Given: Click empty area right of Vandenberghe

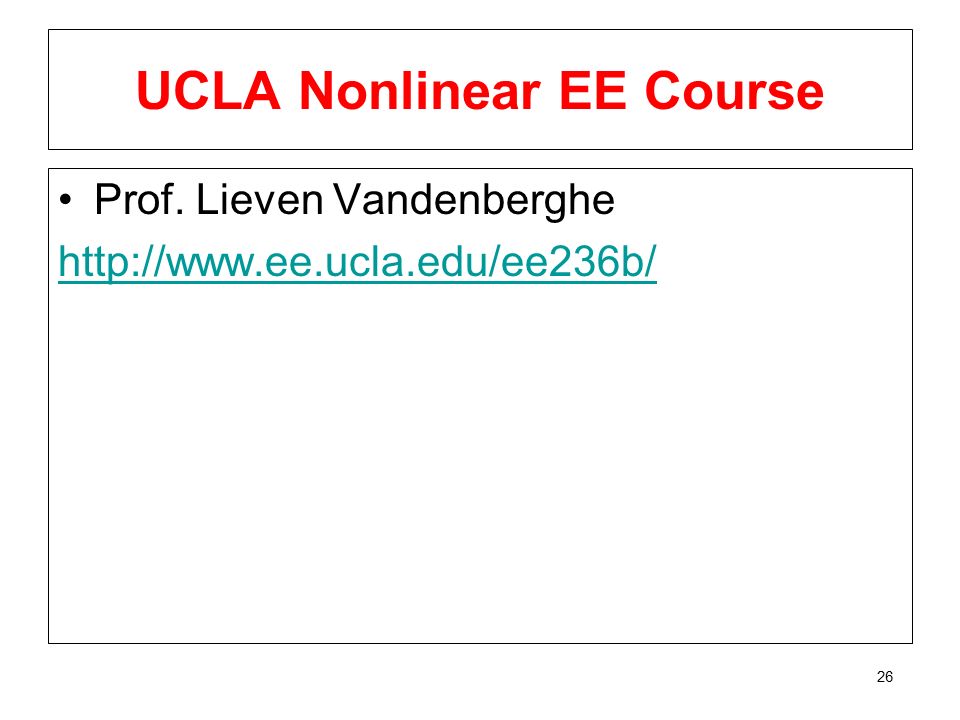Looking at the screenshot, I should [762, 200].
